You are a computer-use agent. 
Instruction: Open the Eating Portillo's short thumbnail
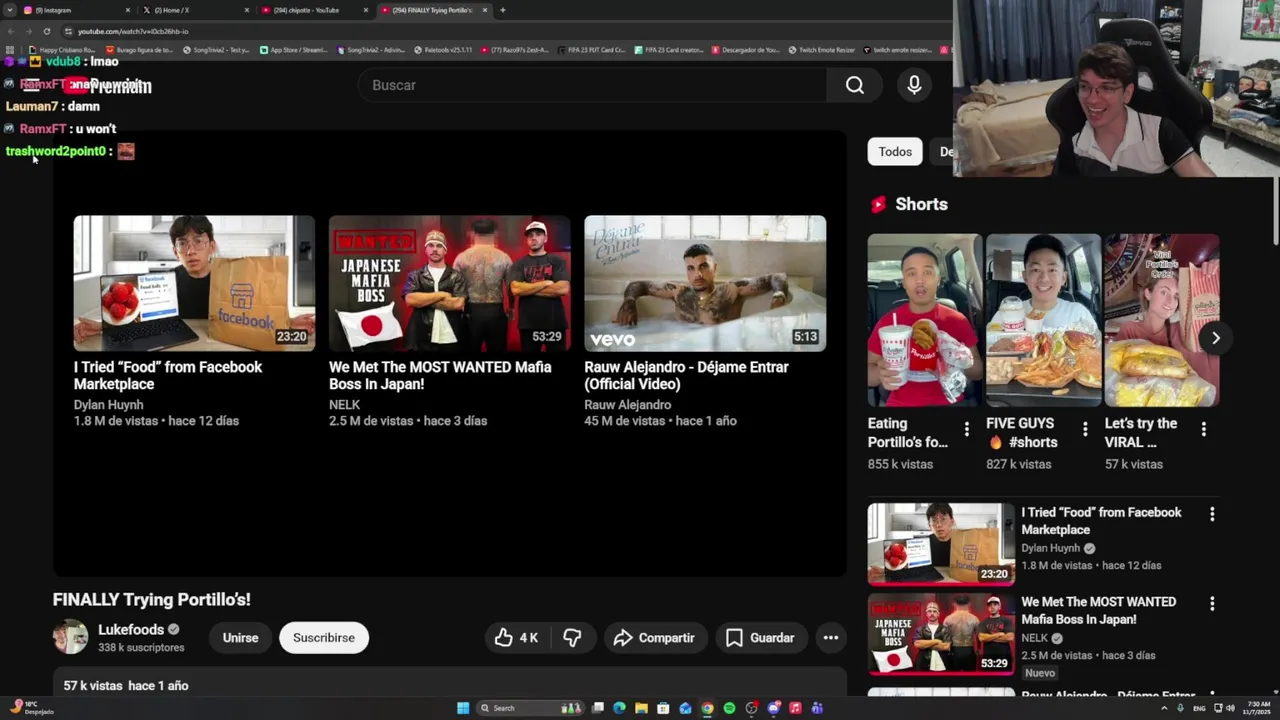(924, 320)
